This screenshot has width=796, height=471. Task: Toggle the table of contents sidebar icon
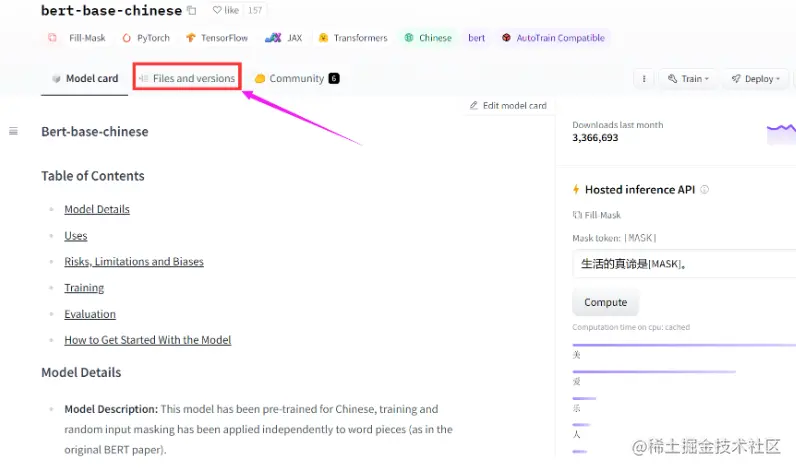13,131
